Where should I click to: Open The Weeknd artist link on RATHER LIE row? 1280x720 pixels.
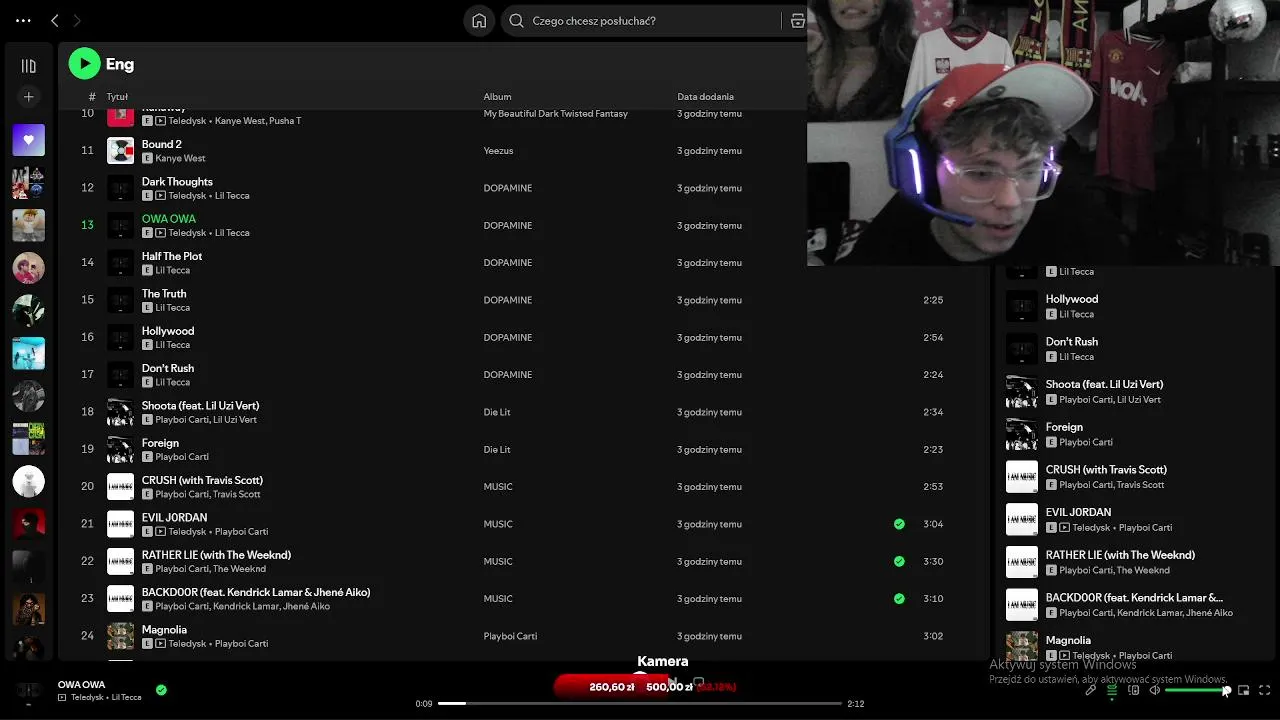239,569
